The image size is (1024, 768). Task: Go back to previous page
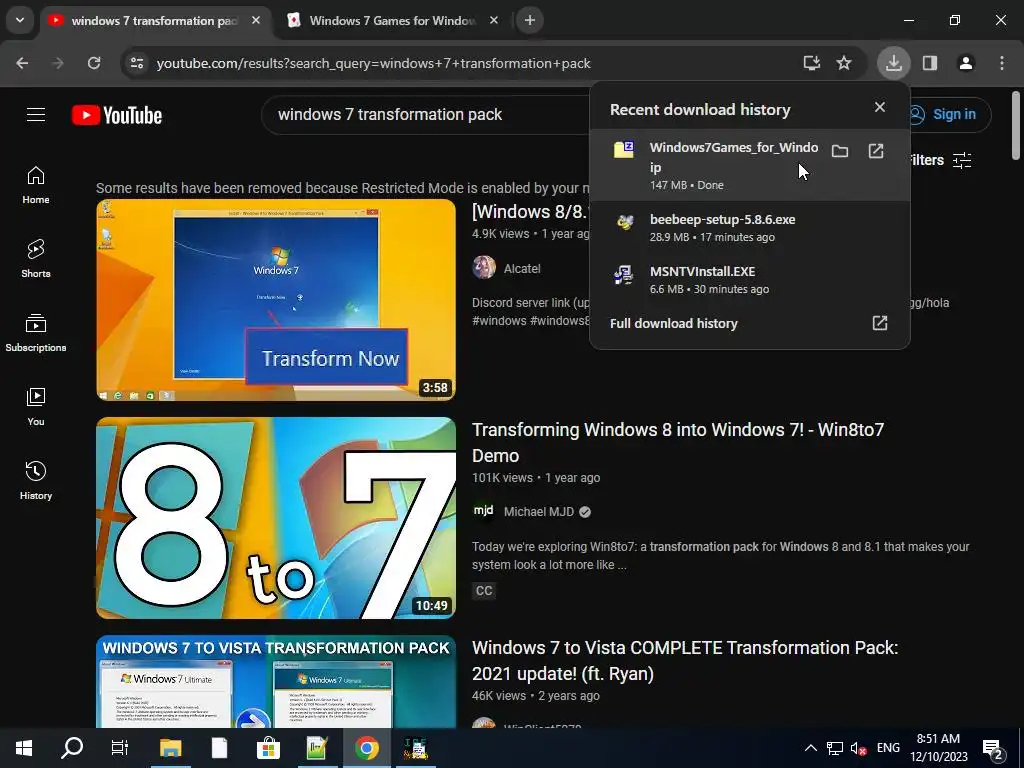click(x=22, y=63)
